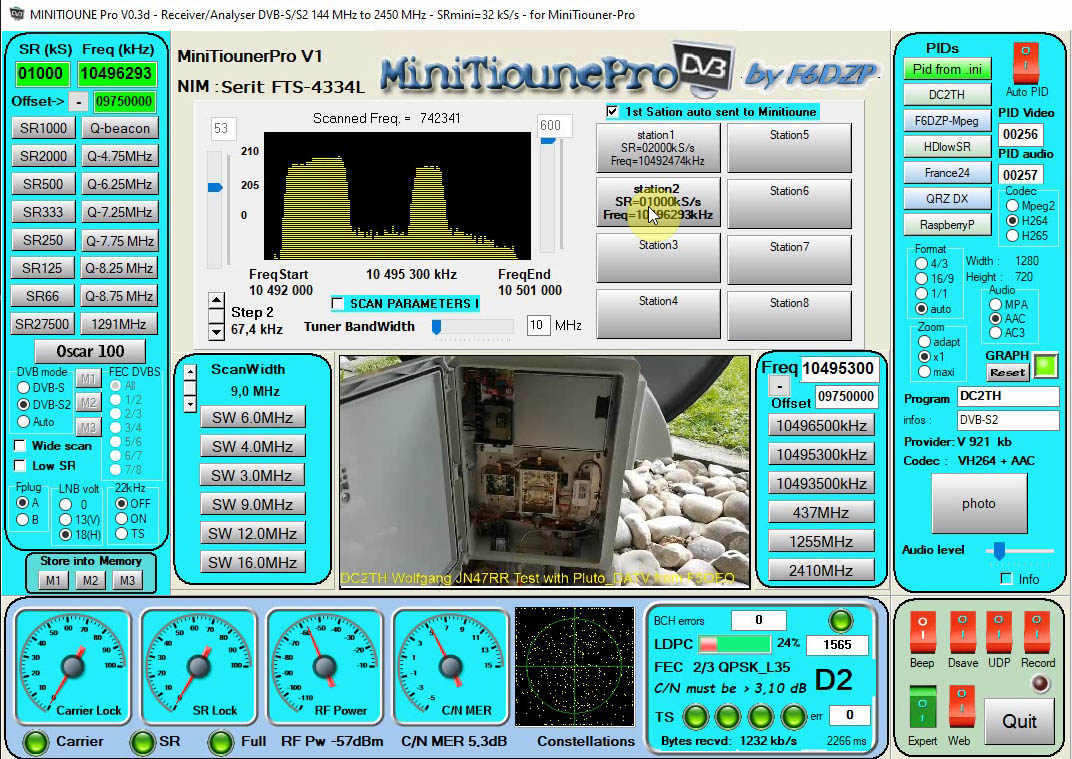Click the app icon in title bar
The height and width of the screenshot is (759, 1072).
pyautogui.click(x=16, y=14)
